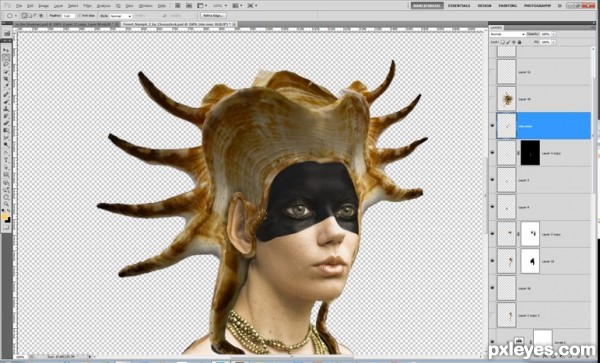The image size is (600, 363).
Task: Open the Opacity slider dropdown arrow
Action: click(553, 34)
